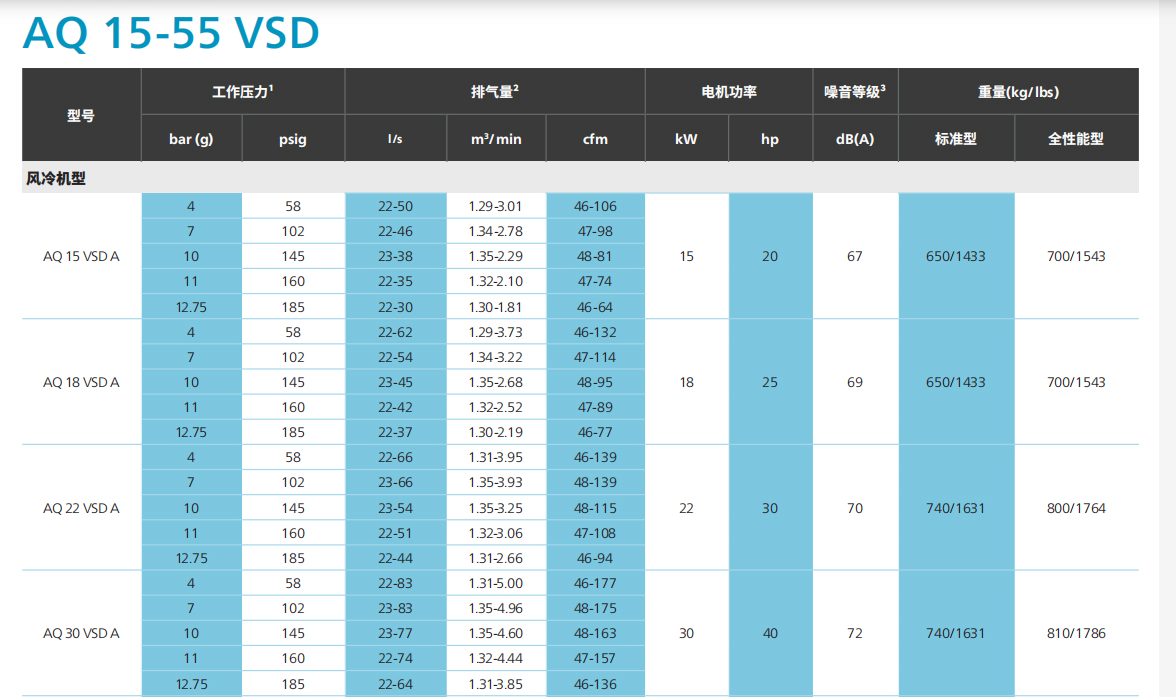Viewport: 1176px width, 697px height.
Task: Click the cfm value "48-175"
Action: coord(596,608)
